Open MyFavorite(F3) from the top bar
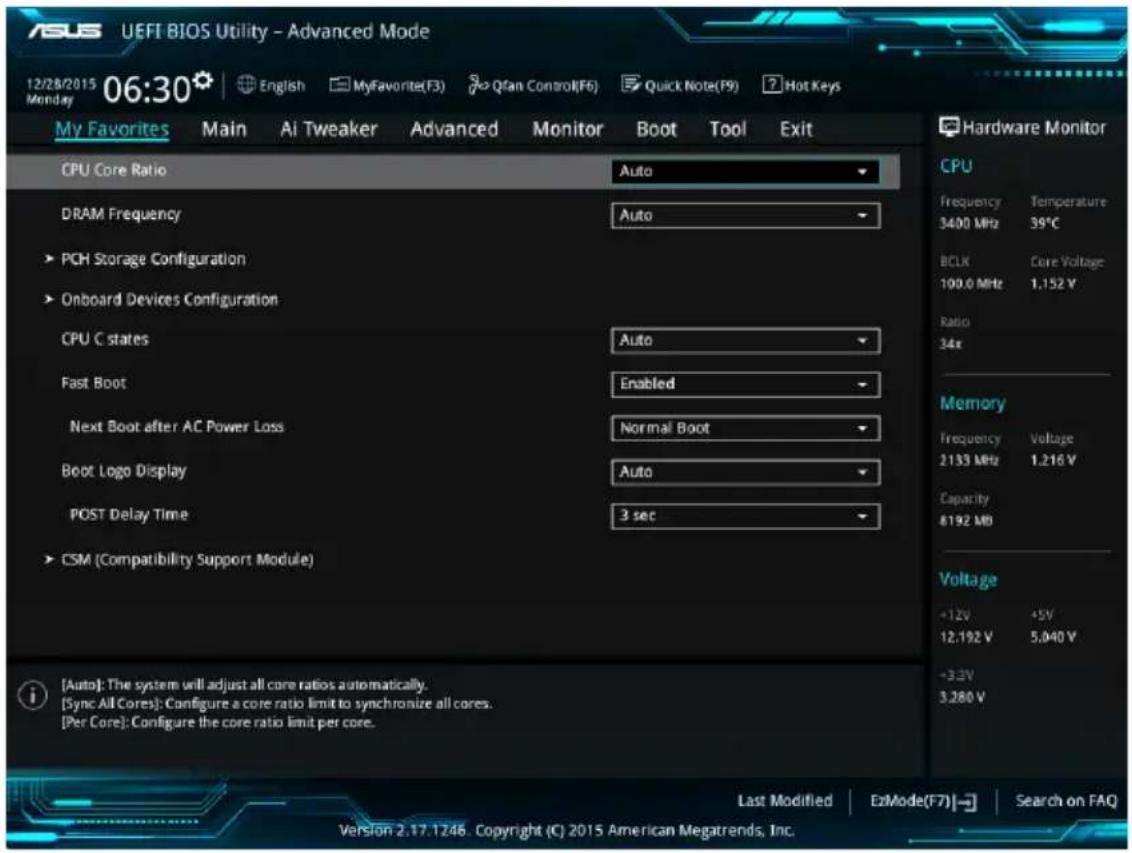Viewport: 1132px width, 853px height. (387, 86)
